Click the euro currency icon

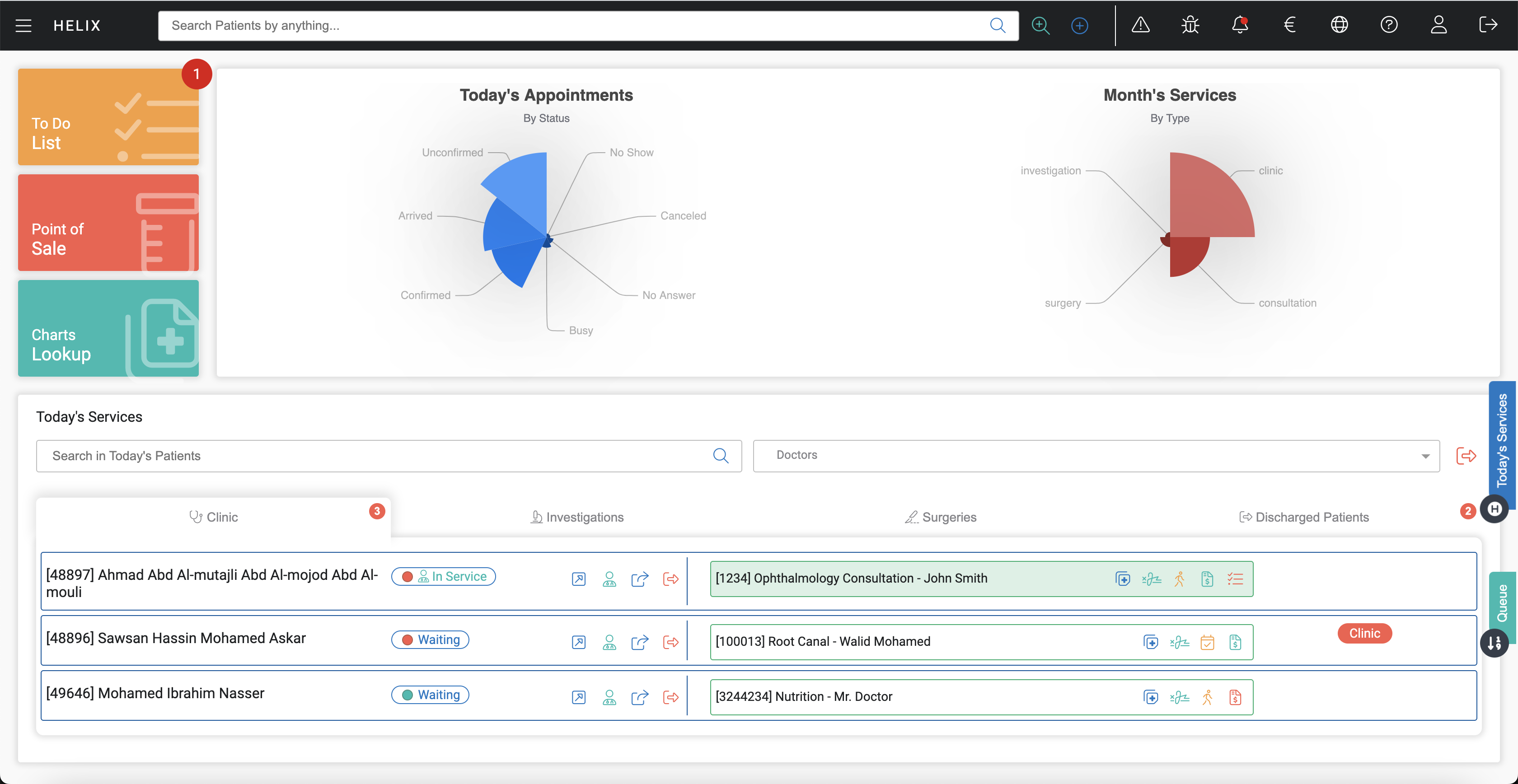tap(1289, 25)
